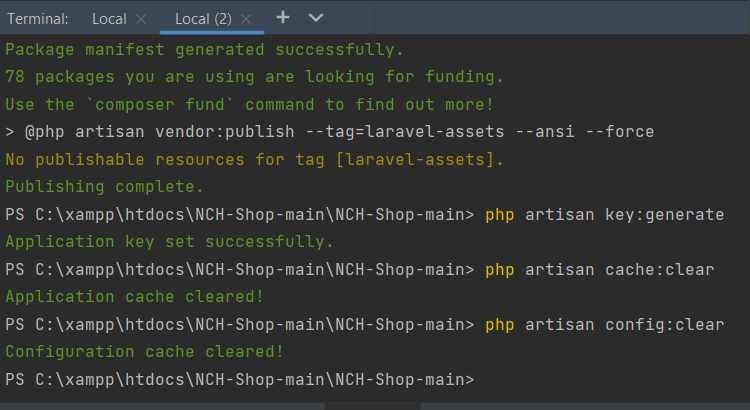This screenshot has width=750, height=410.
Task: Close the Local terminal tab
Action: click(141, 19)
